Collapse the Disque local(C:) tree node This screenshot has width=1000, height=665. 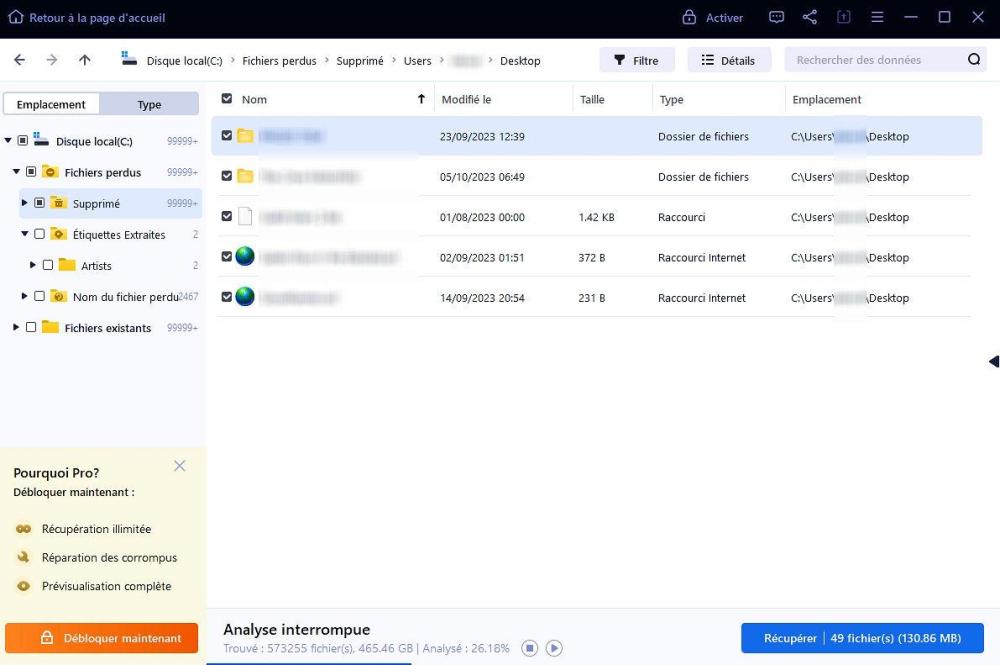click(8, 140)
